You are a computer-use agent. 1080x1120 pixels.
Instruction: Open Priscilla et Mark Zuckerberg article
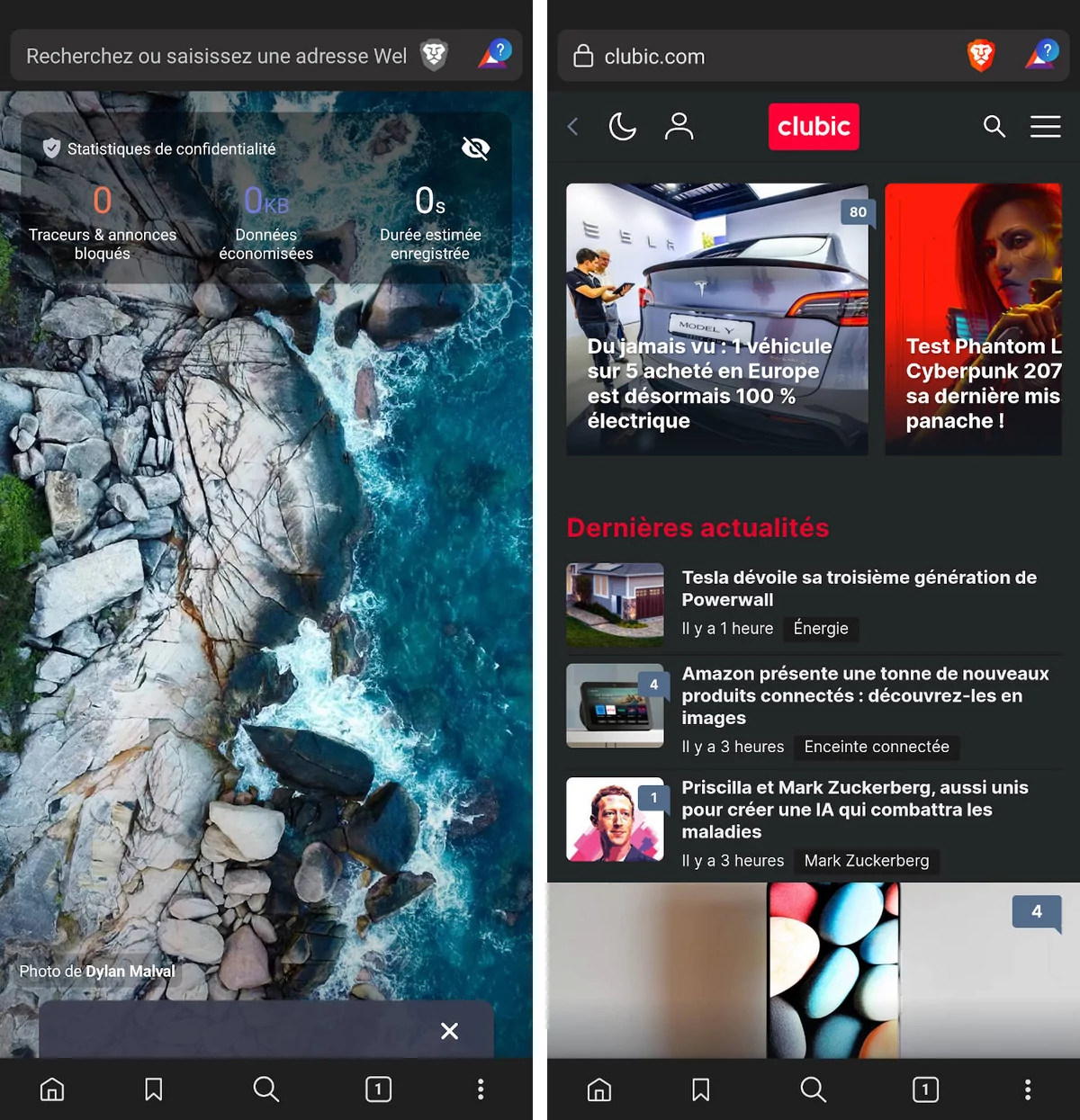pos(855,810)
